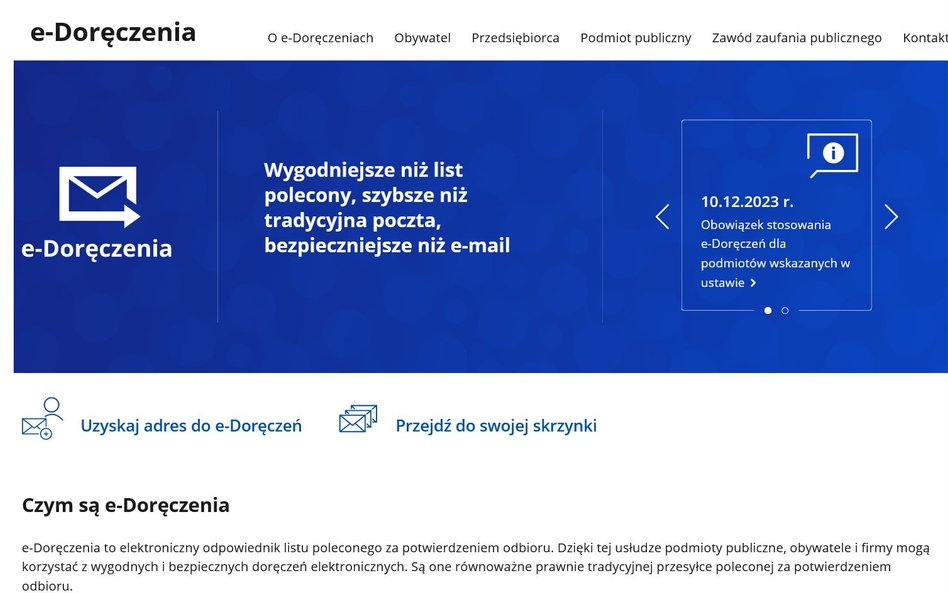Click the Czym są e-Doręczenia heading
This screenshot has width=948, height=593.
point(126,505)
